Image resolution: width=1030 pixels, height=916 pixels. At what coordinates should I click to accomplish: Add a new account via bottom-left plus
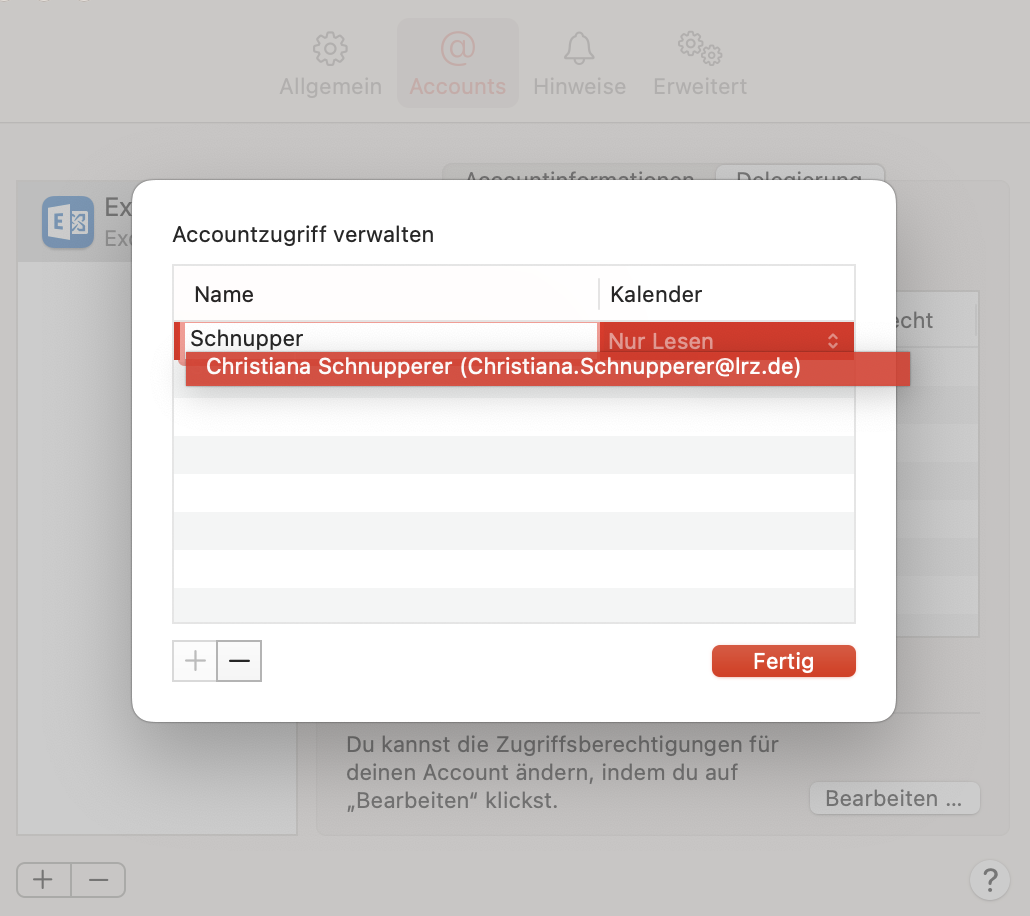(43, 880)
